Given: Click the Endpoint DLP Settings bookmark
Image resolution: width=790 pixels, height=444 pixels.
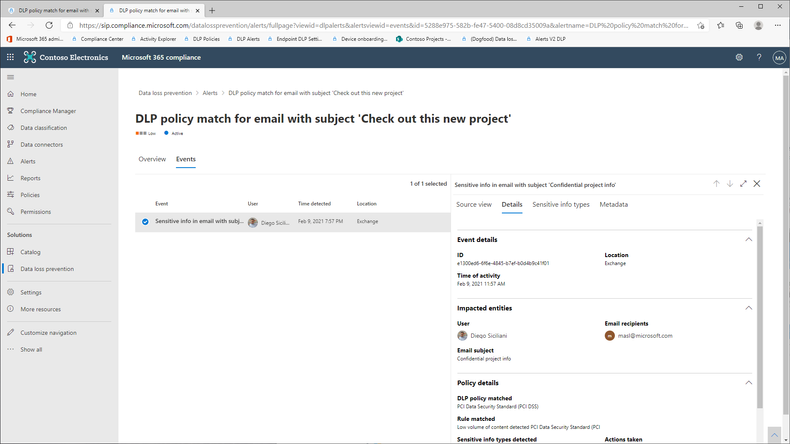Looking at the screenshot, I should pyautogui.click(x=295, y=39).
